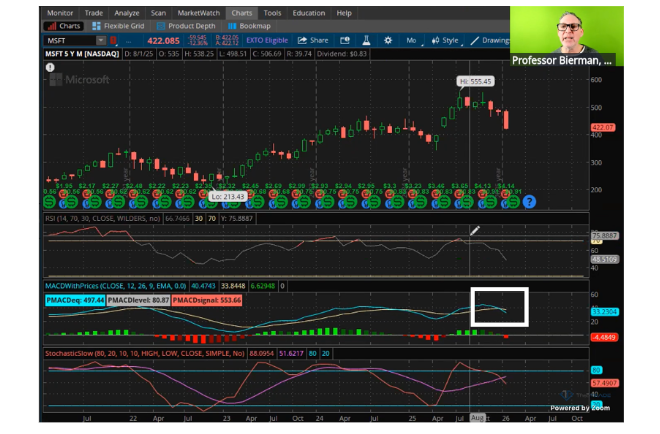Screen dimensions: 660x434
Task: Click the 57.4907 stochastic axis label
Action: coord(604,383)
